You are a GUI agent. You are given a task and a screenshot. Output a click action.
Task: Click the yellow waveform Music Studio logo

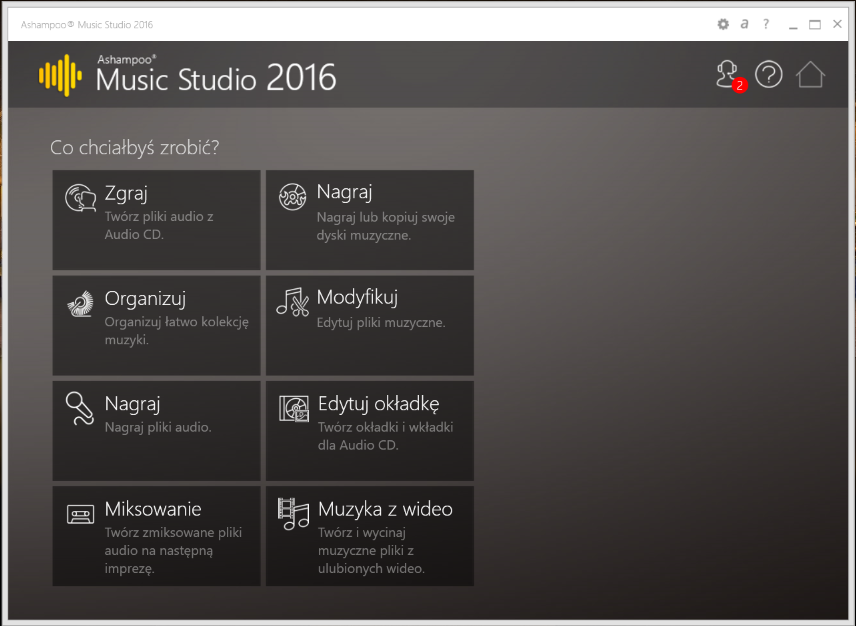coord(60,75)
